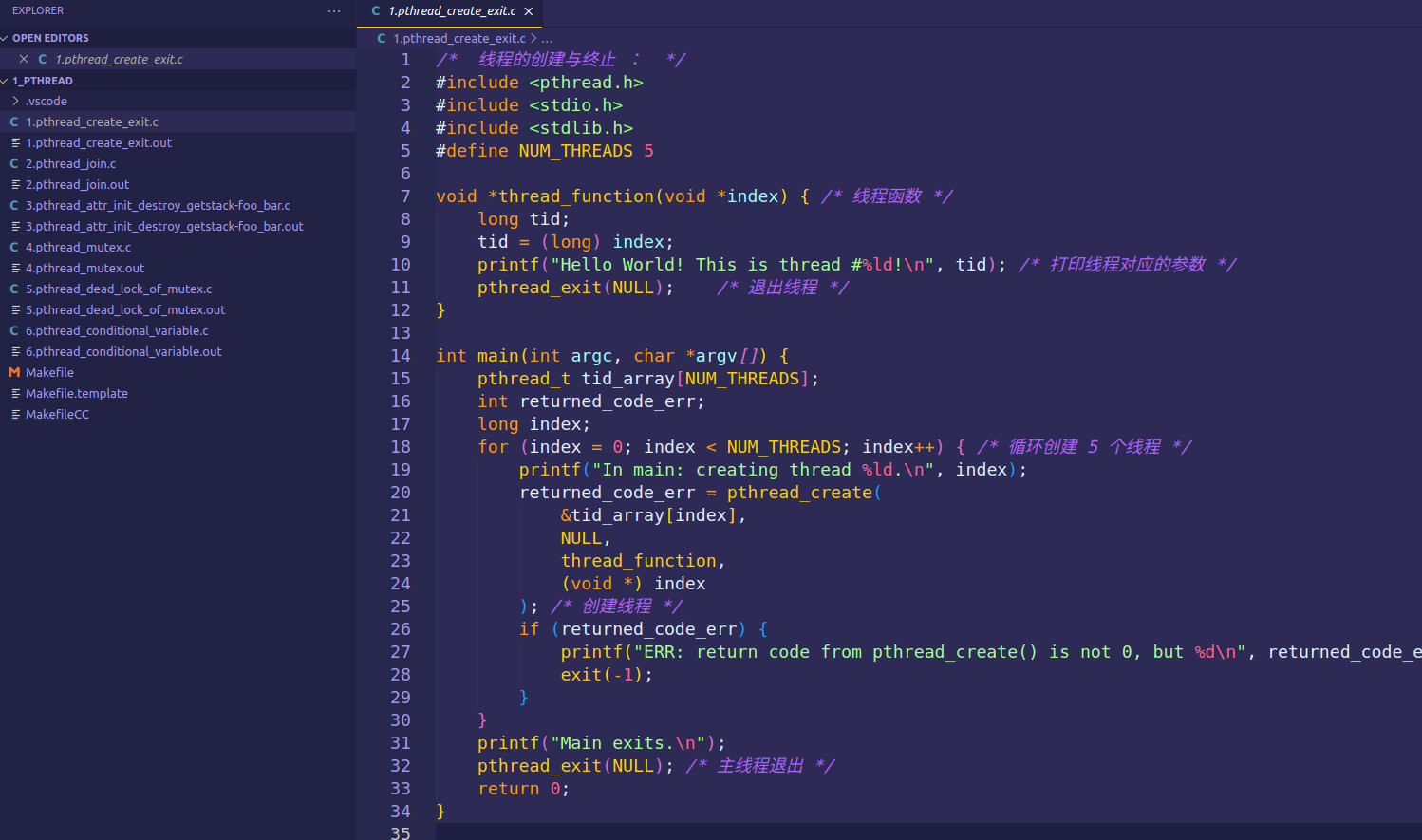Click the breadcrumb ellipsis symbol
The height and width of the screenshot is (840, 1422).
pyautogui.click(x=547, y=39)
